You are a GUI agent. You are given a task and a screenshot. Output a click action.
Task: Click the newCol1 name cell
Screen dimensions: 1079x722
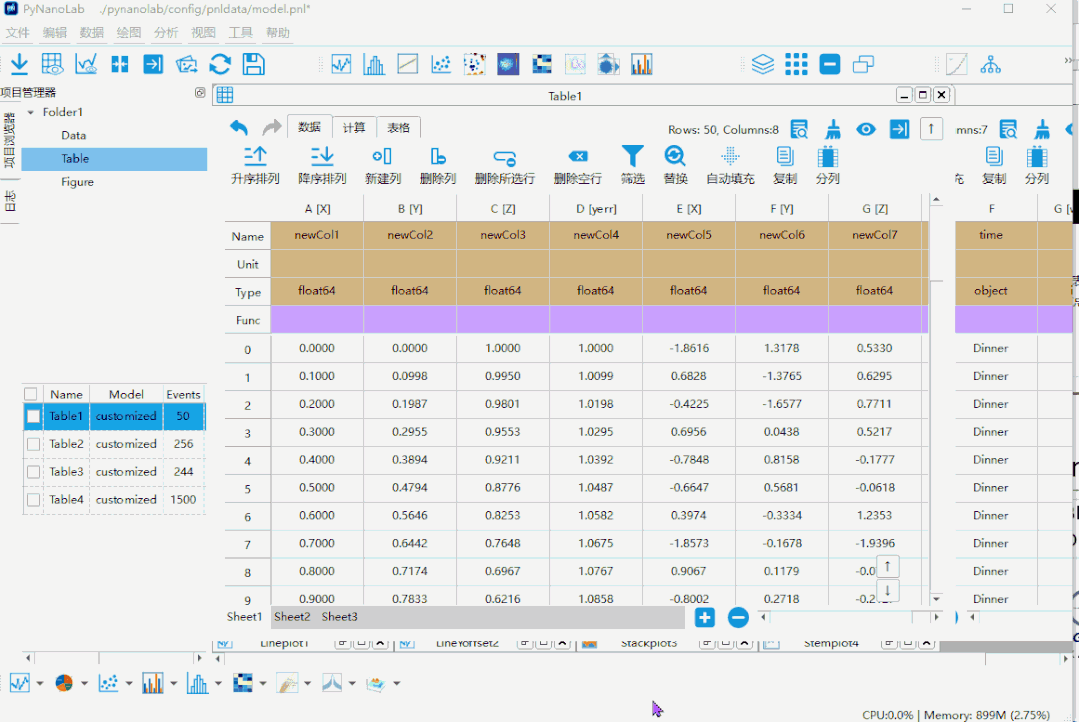[x=317, y=235]
